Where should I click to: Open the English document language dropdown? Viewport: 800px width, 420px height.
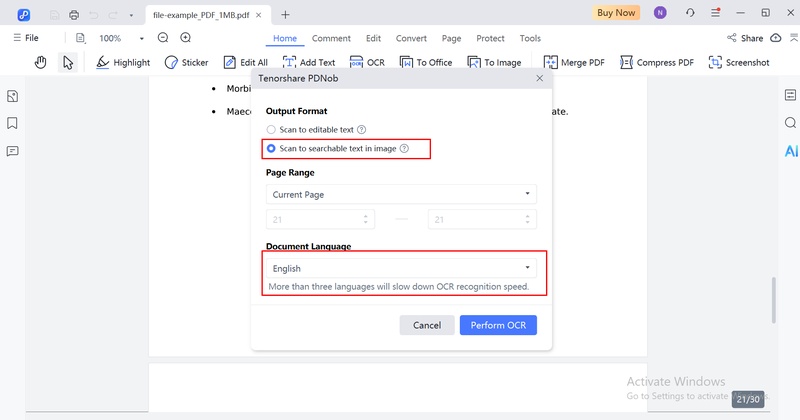(x=401, y=268)
